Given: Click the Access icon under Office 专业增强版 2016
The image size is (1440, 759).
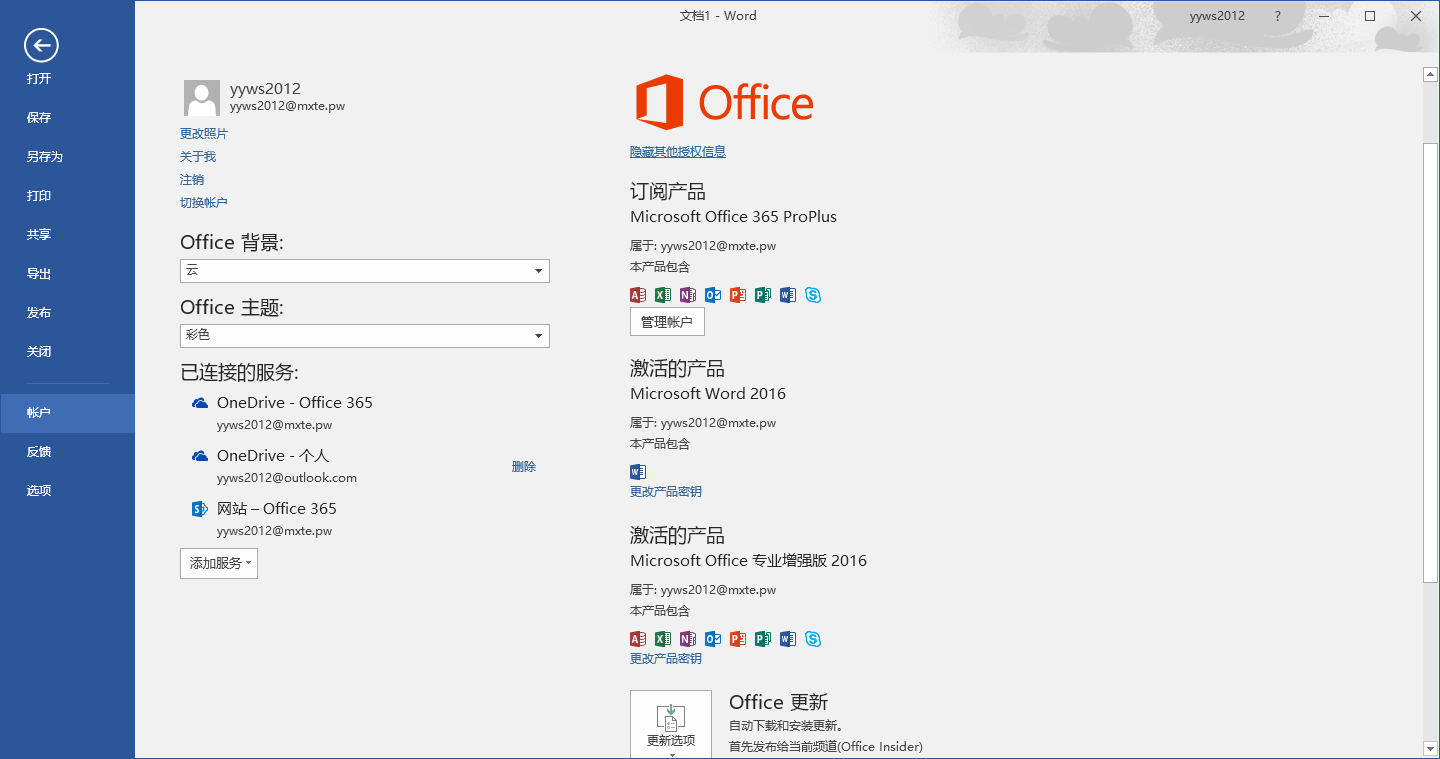Looking at the screenshot, I should point(638,639).
